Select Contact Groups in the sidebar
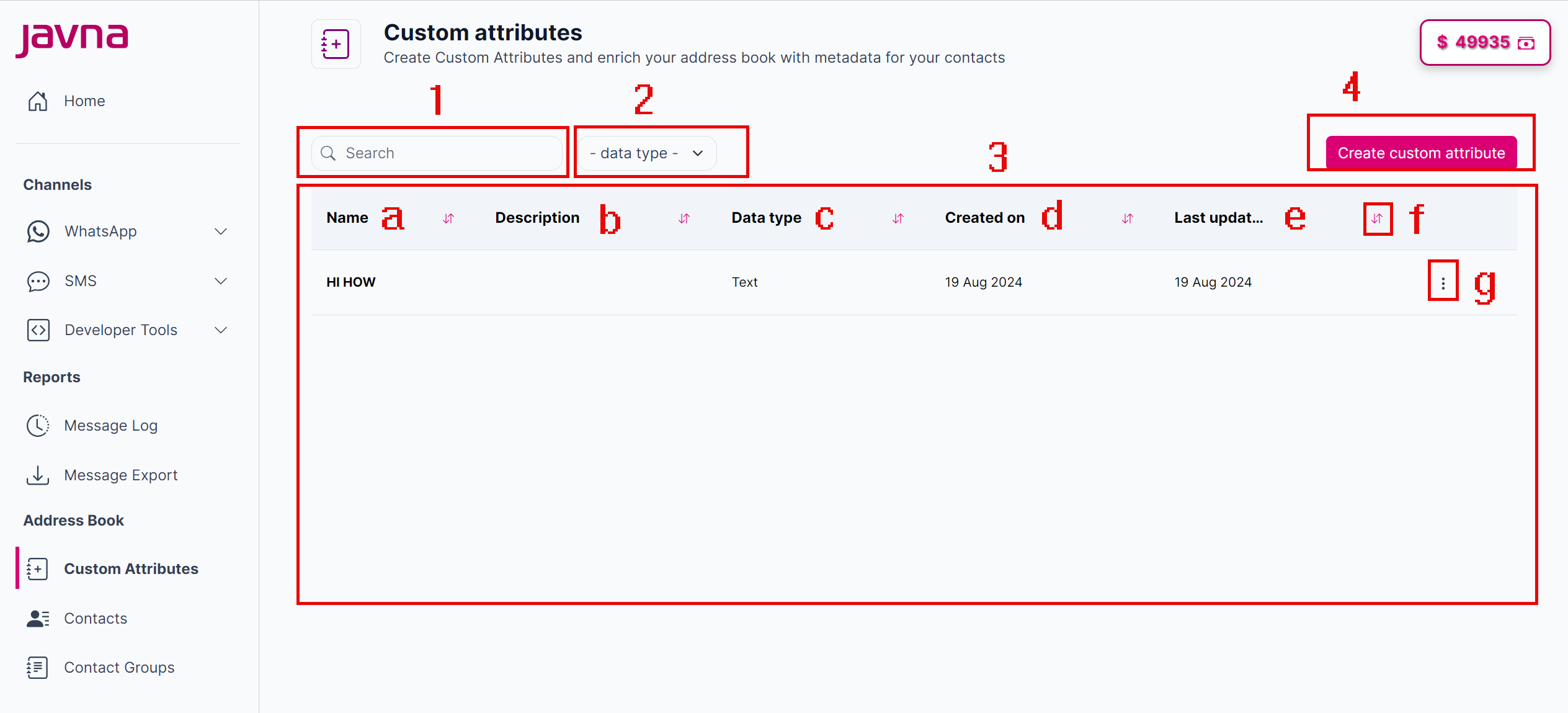The image size is (1568, 713). (x=118, y=667)
